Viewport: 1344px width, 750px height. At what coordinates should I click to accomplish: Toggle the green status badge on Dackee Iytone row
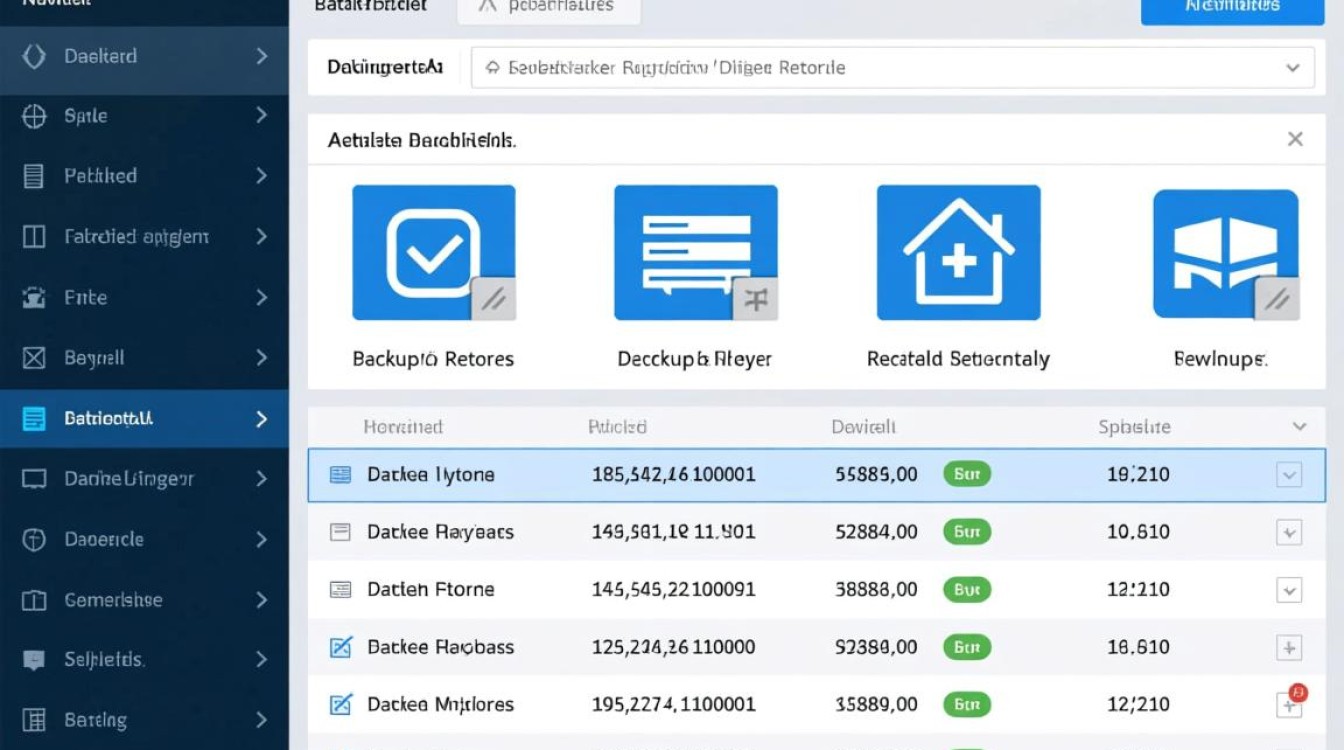966,474
